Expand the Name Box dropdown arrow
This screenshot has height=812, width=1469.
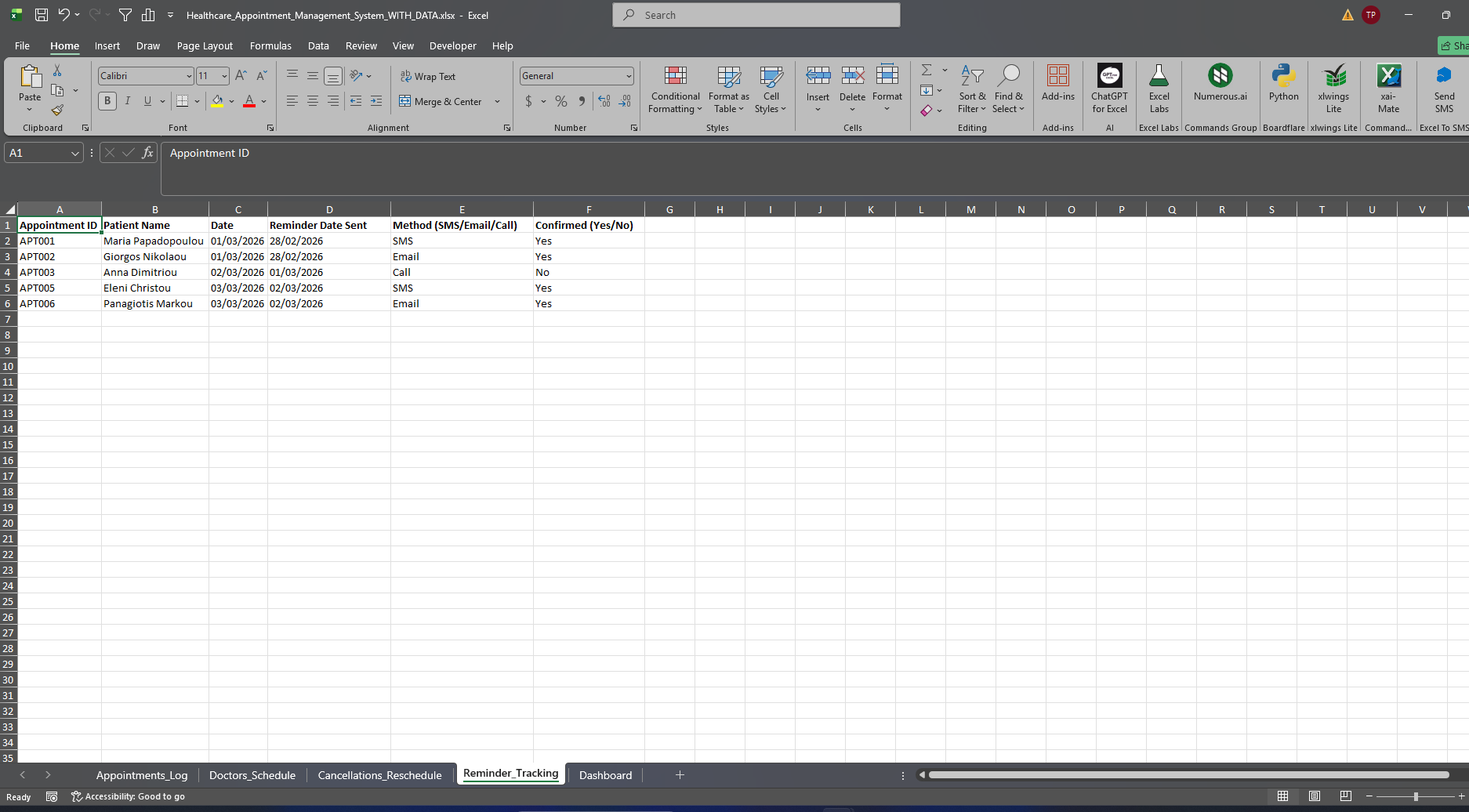click(x=75, y=154)
